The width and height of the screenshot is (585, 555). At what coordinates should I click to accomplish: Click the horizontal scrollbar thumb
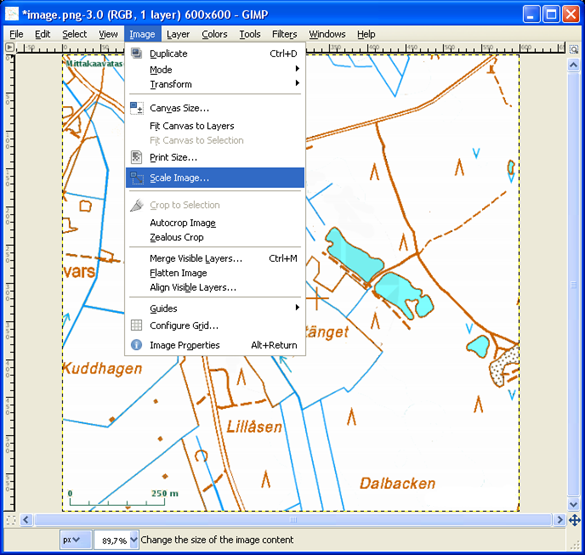tap(293, 520)
